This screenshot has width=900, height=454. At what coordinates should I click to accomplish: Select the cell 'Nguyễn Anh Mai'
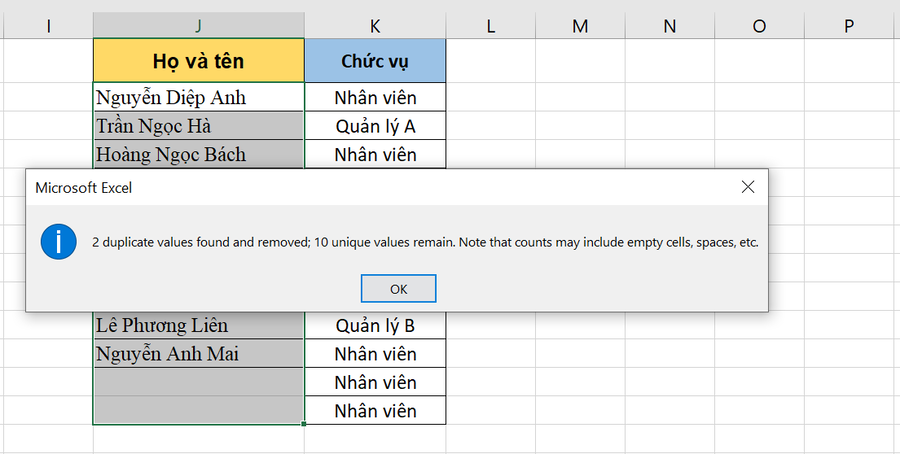[x=199, y=354]
